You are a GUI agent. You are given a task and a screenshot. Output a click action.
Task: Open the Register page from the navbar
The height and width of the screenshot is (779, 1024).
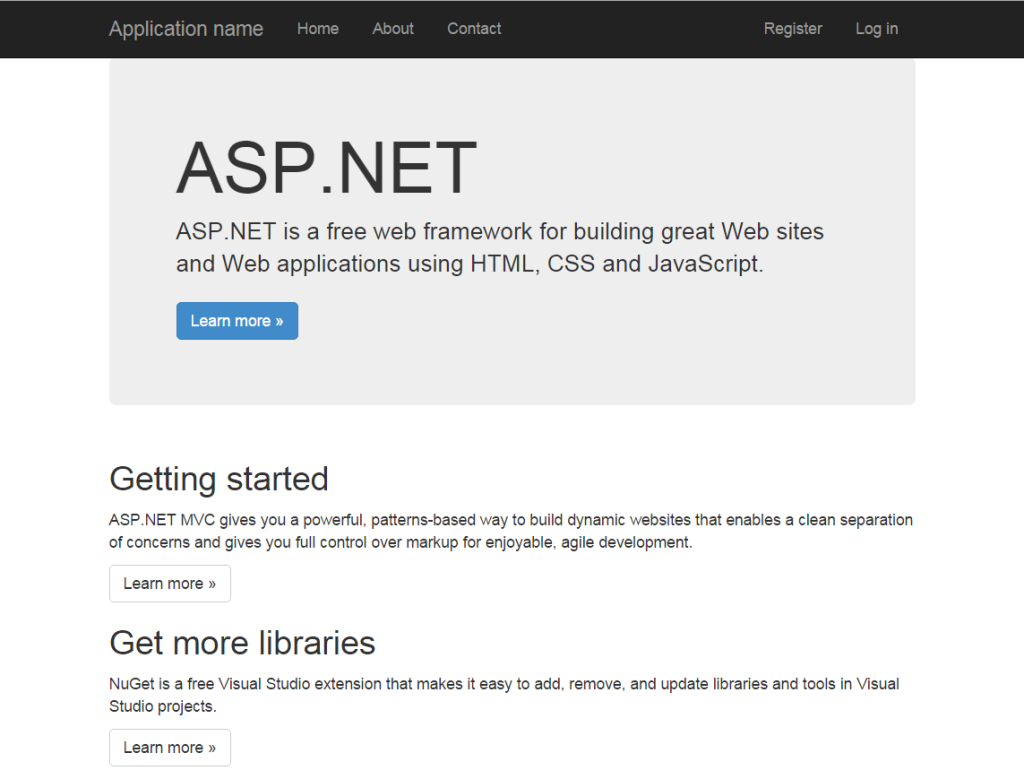[x=792, y=29]
